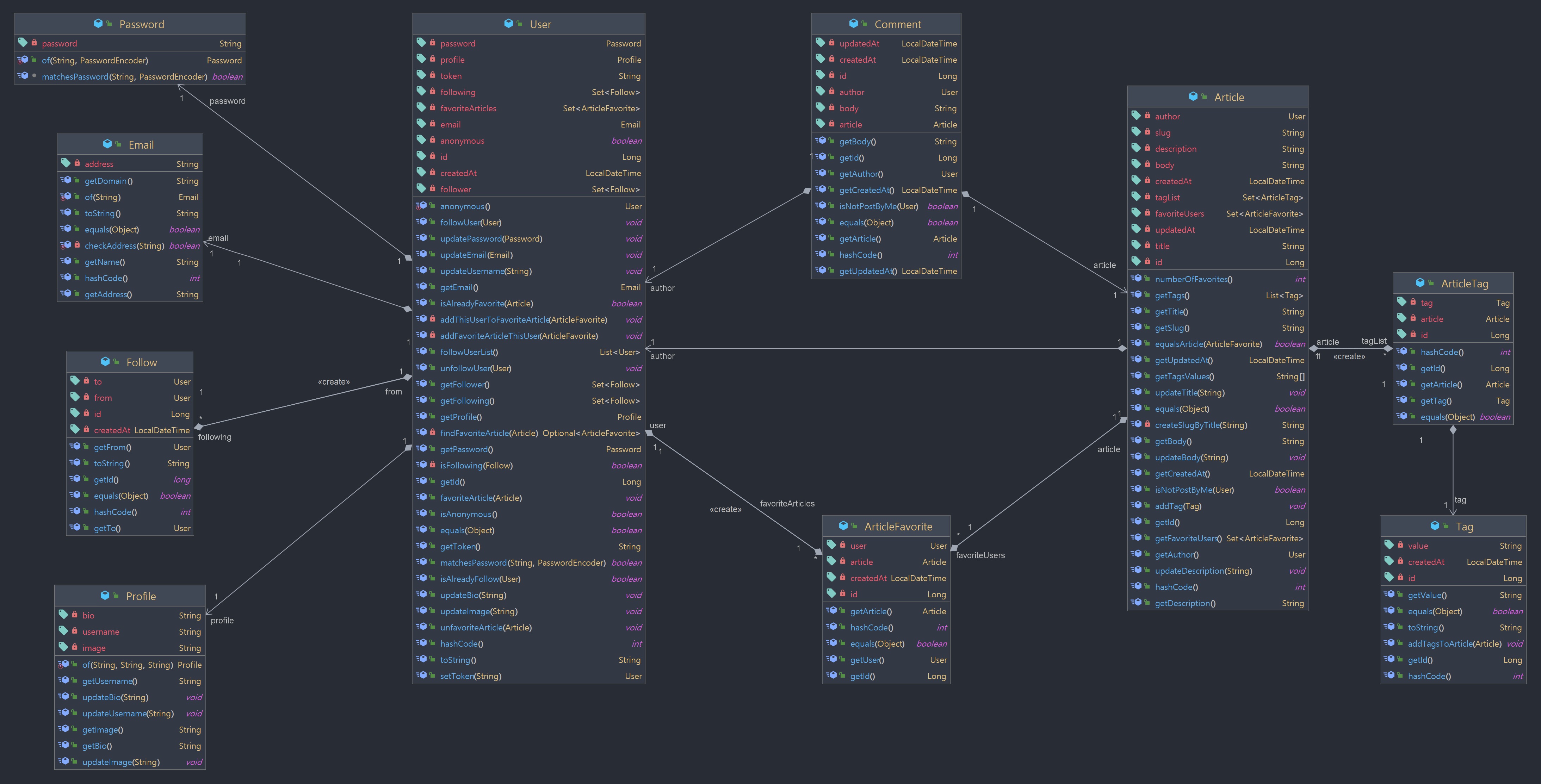Screen dimensions: 1541x784
Task: Click the class icon in the ArticleFavorite header
Action: coord(843,526)
